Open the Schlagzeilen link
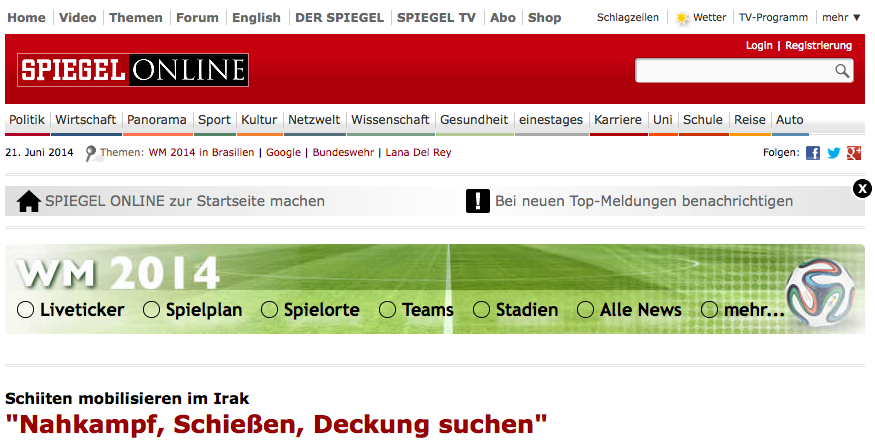The width and height of the screenshot is (875, 441). coord(628,17)
